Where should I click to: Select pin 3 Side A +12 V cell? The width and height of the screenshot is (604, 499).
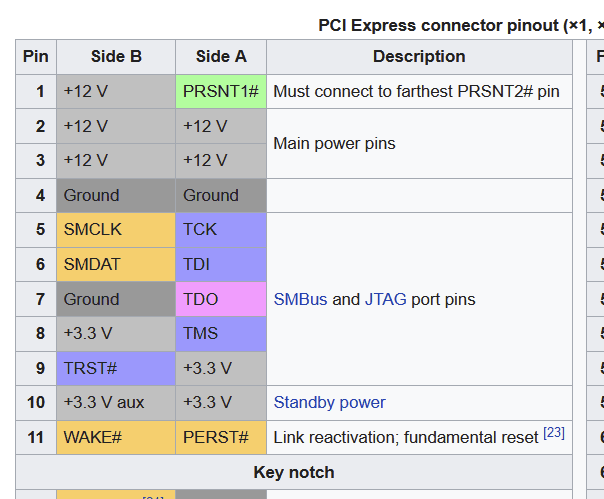221,161
